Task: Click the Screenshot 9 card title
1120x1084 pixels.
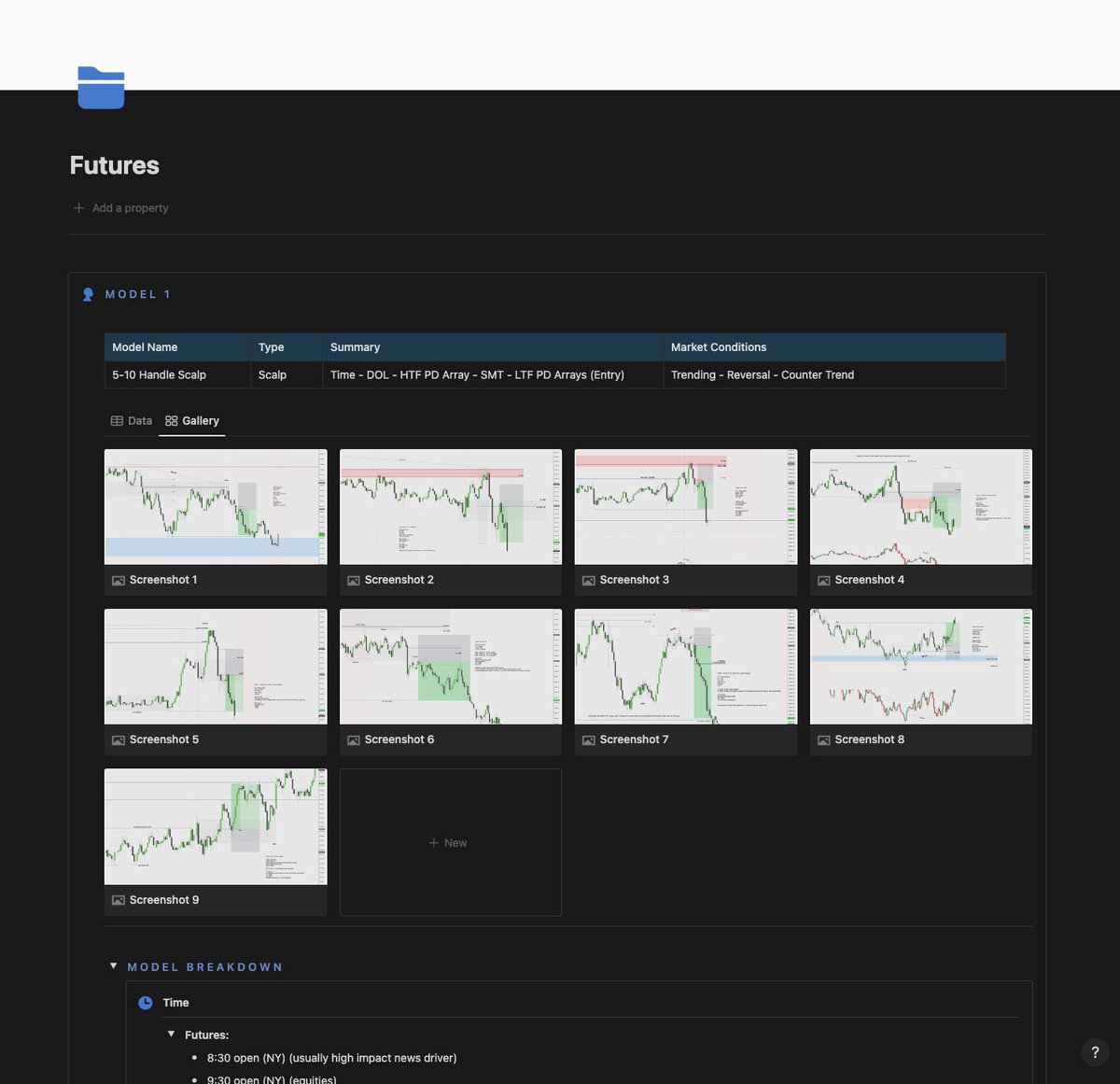Action: [164, 900]
